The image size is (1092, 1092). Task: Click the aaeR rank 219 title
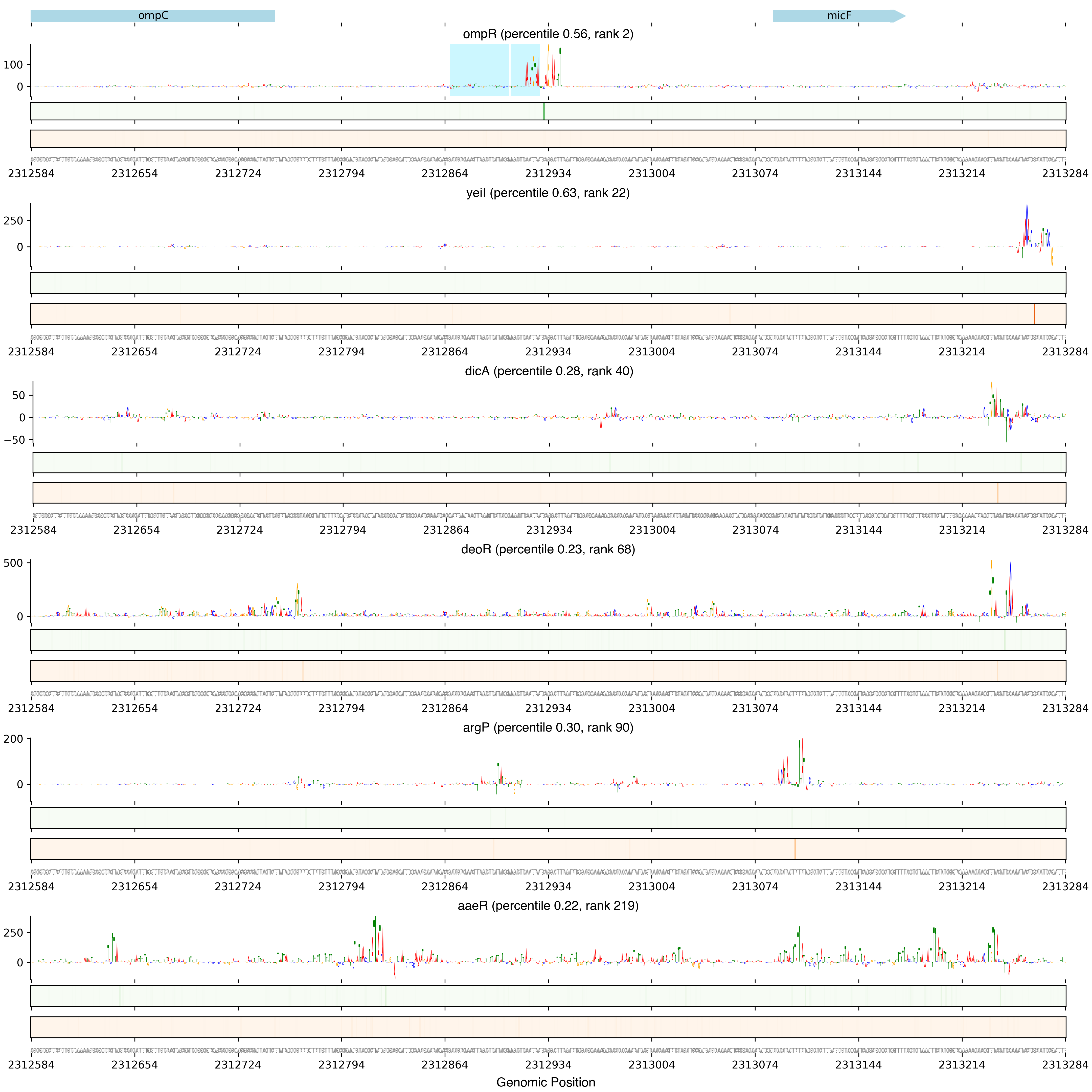548,905
